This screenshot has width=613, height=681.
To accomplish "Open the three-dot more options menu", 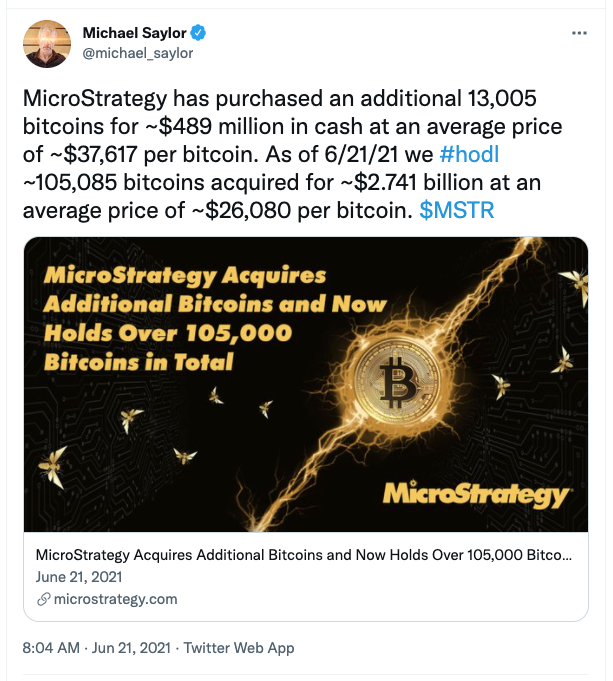I will pyautogui.click(x=578, y=34).
